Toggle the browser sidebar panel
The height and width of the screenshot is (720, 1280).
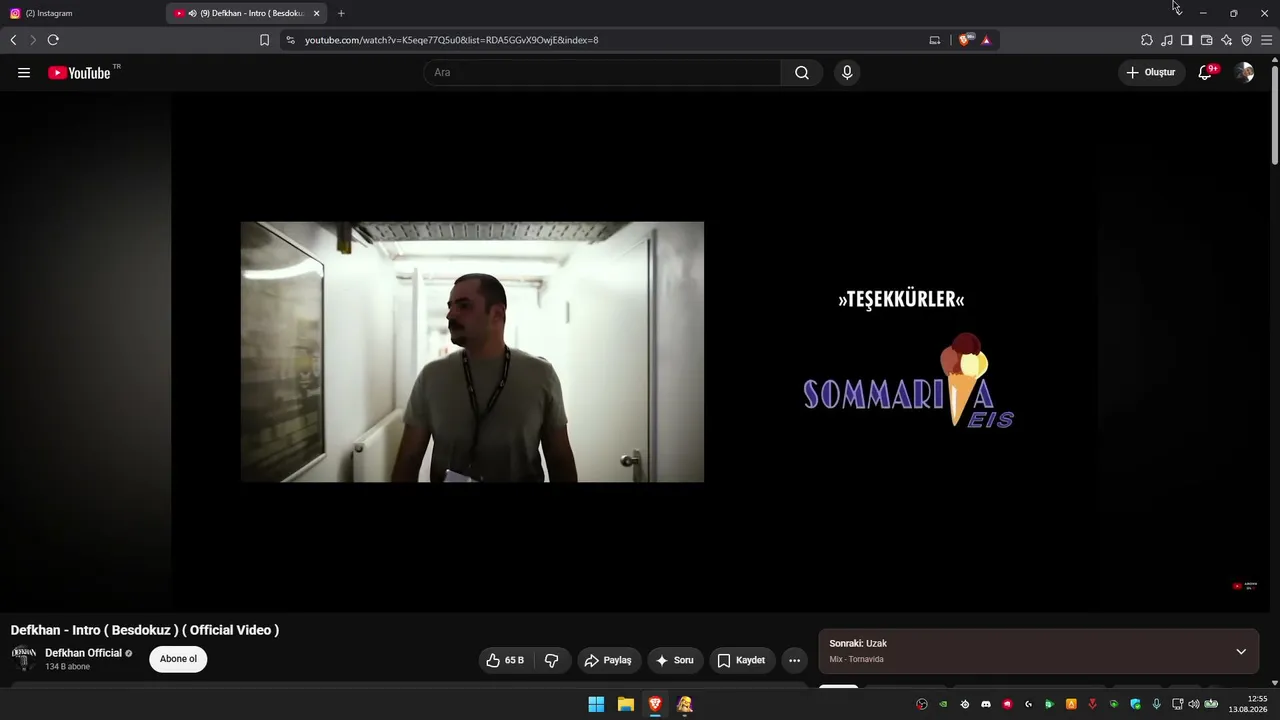[x=1186, y=40]
